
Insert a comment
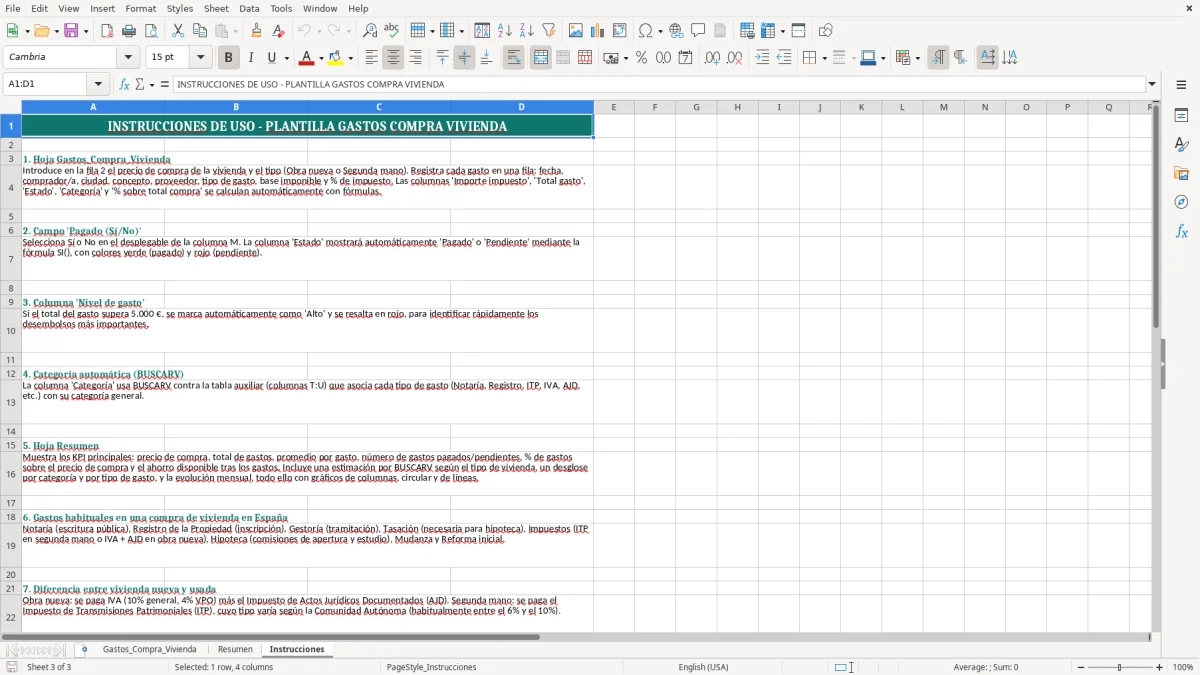click(698, 31)
